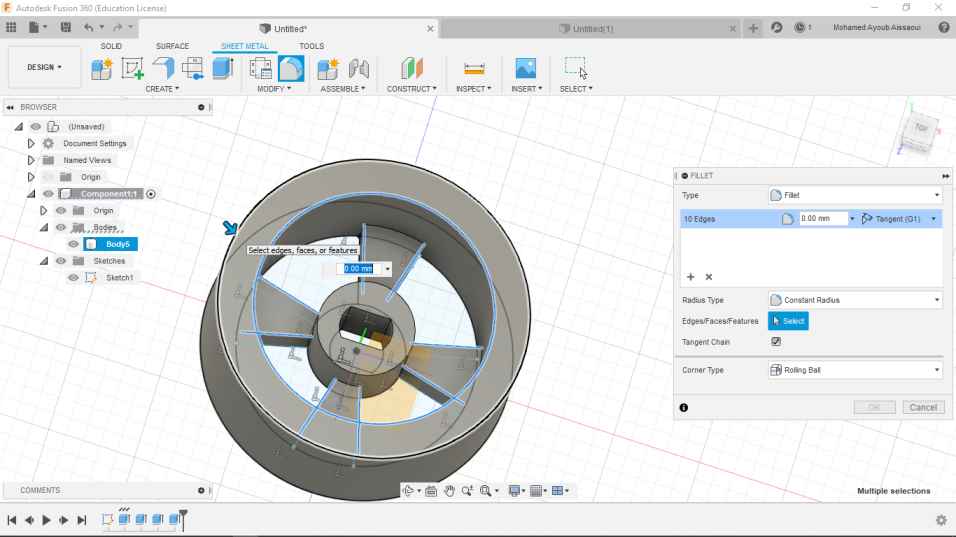
Task: Select the Measure inspect icon
Action: point(474,68)
